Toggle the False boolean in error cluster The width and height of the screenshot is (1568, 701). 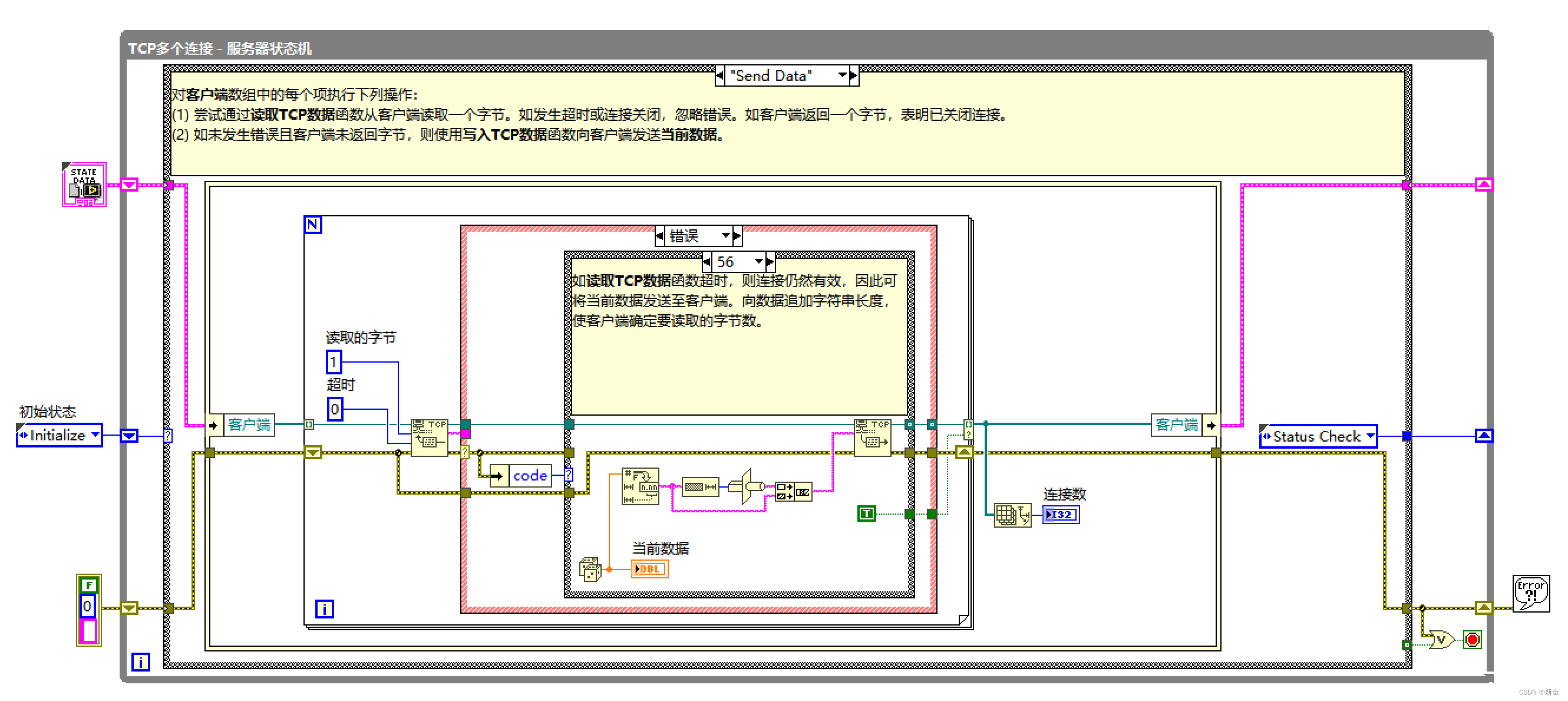coord(89,585)
